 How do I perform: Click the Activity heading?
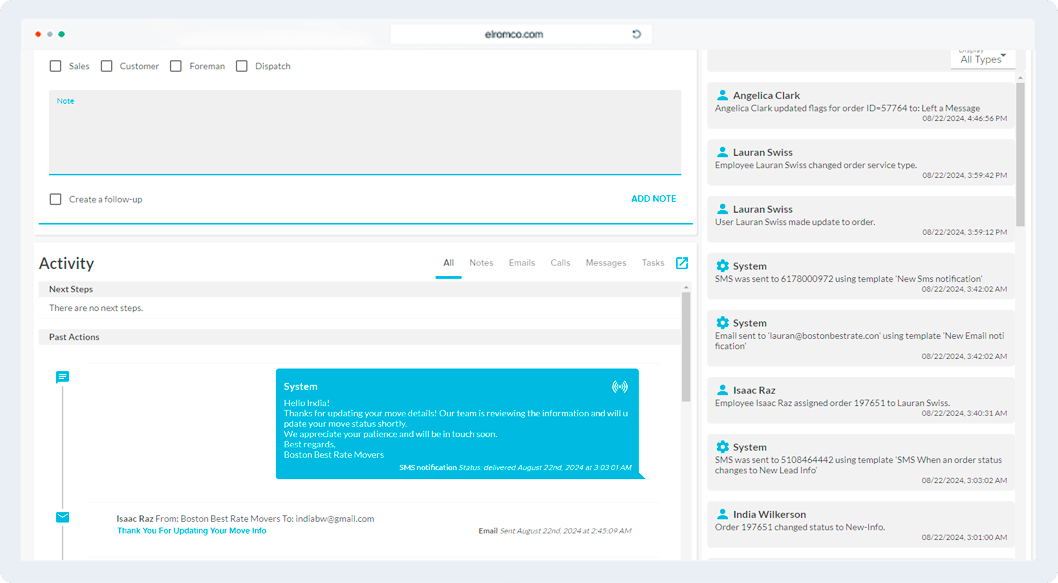tap(66, 263)
